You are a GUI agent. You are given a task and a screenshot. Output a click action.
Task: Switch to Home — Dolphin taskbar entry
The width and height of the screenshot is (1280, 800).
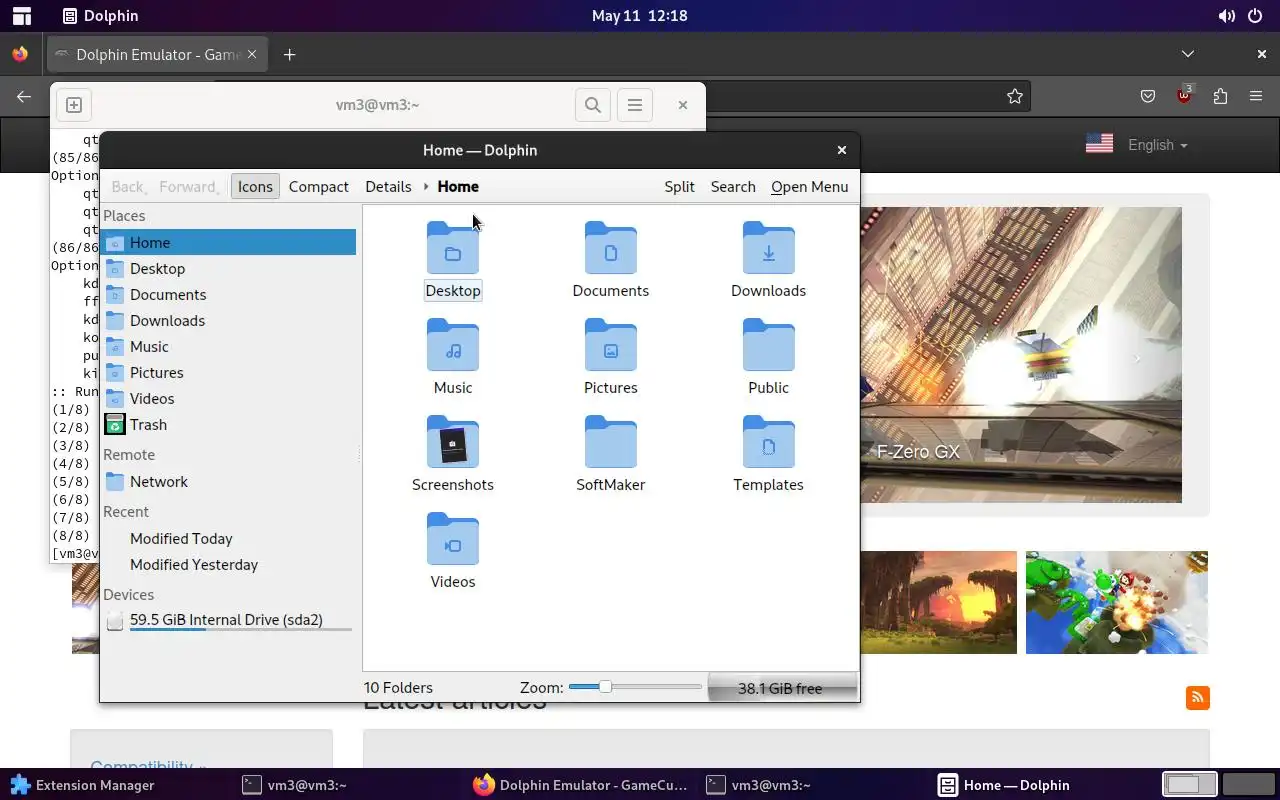click(1004, 785)
